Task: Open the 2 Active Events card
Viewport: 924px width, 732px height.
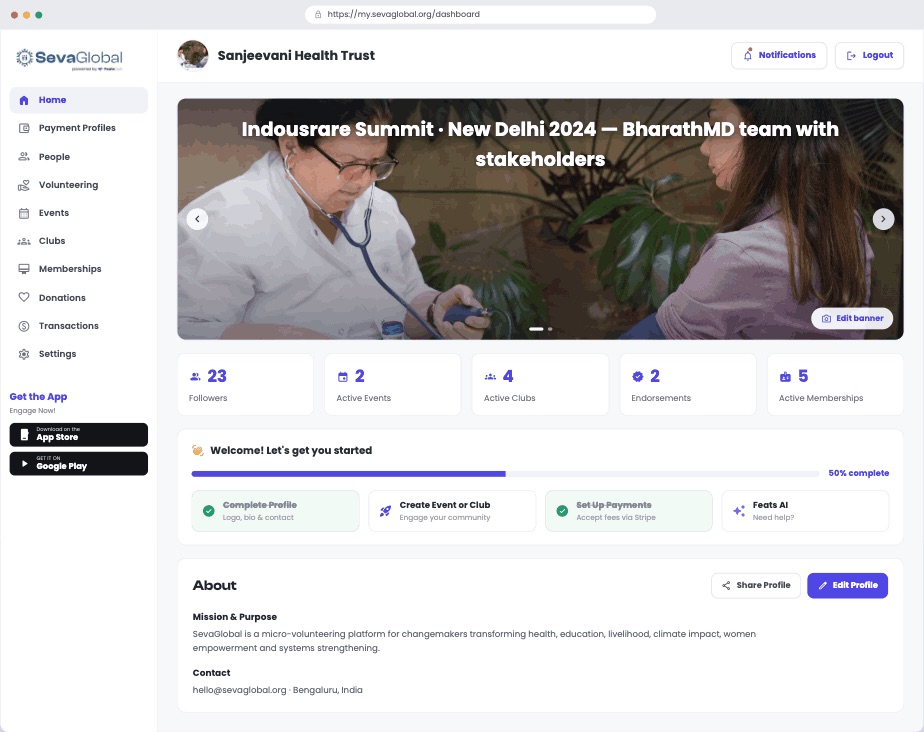Action: (392, 385)
